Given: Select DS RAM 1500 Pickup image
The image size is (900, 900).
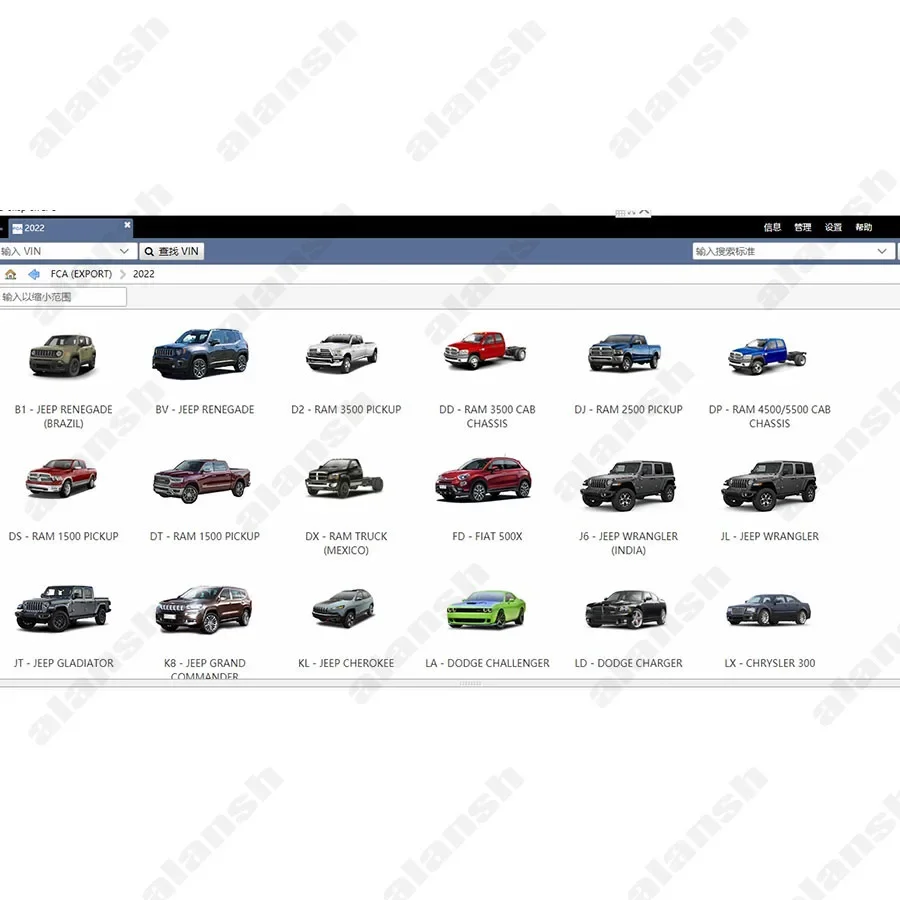Looking at the screenshot, I should pos(61,477).
